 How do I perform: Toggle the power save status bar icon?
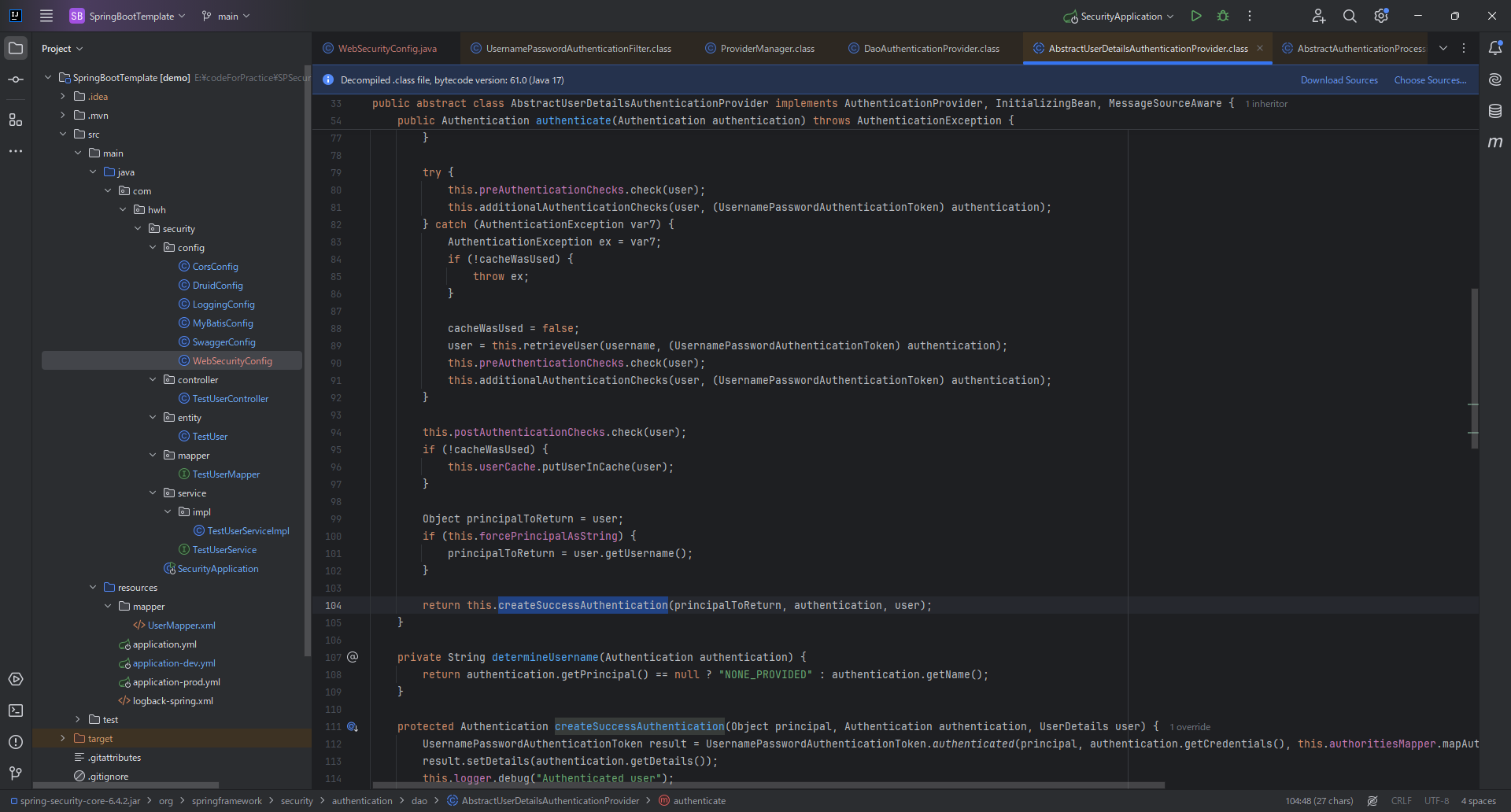(1372, 801)
